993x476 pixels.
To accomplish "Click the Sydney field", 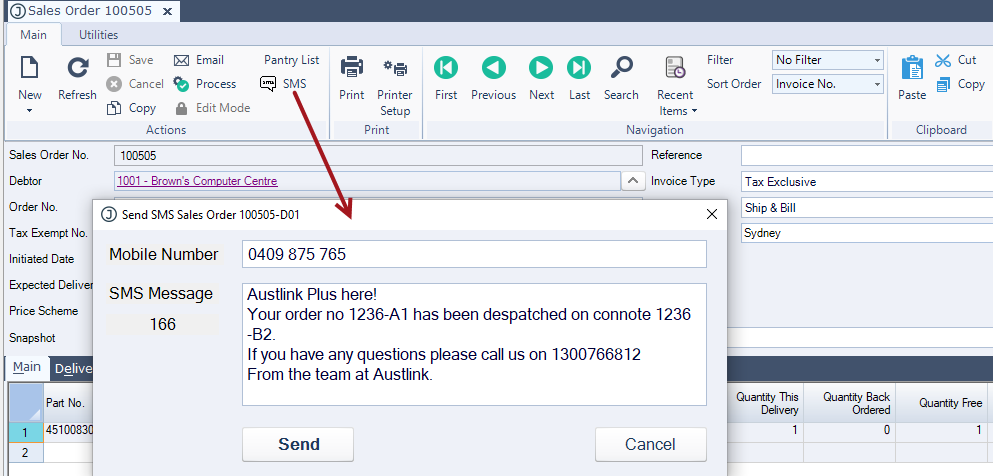I will [x=866, y=233].
